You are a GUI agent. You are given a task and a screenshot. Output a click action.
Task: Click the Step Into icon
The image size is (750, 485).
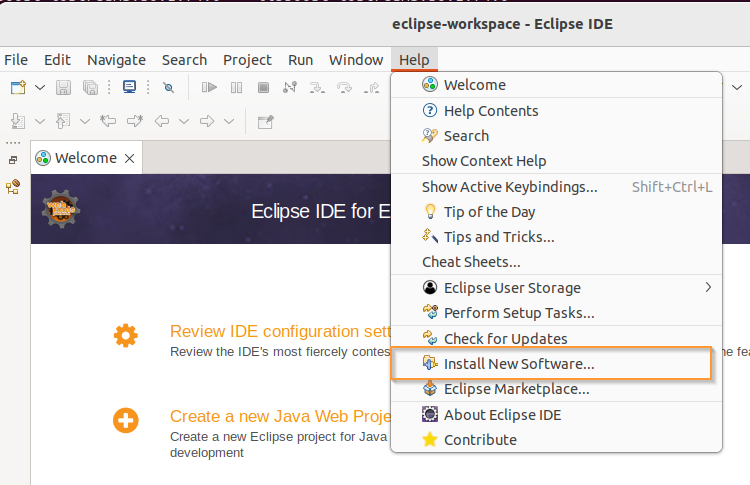[317, 88]
